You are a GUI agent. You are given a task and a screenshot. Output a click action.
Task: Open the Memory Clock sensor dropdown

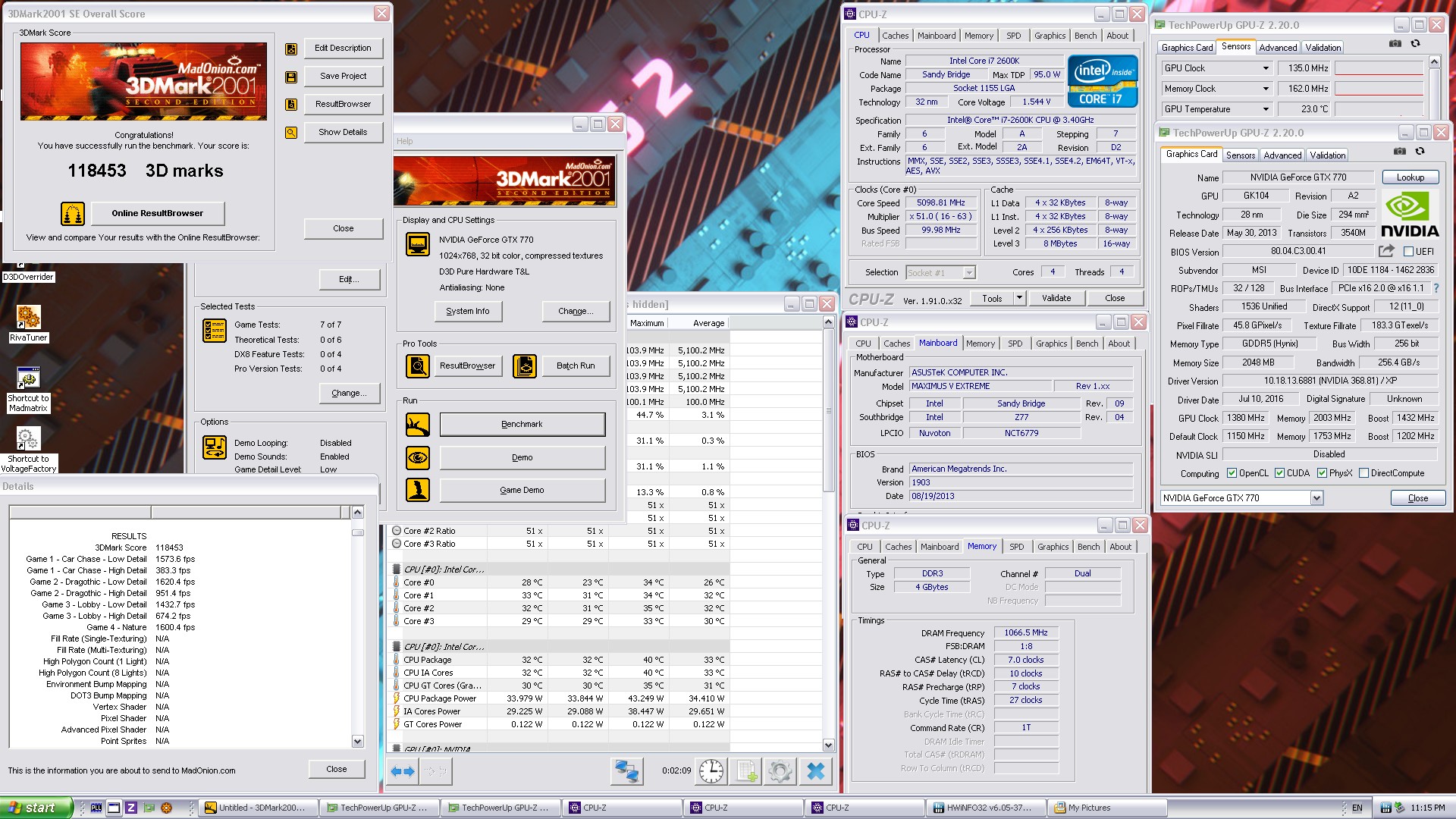click(x=1265, y=89)
